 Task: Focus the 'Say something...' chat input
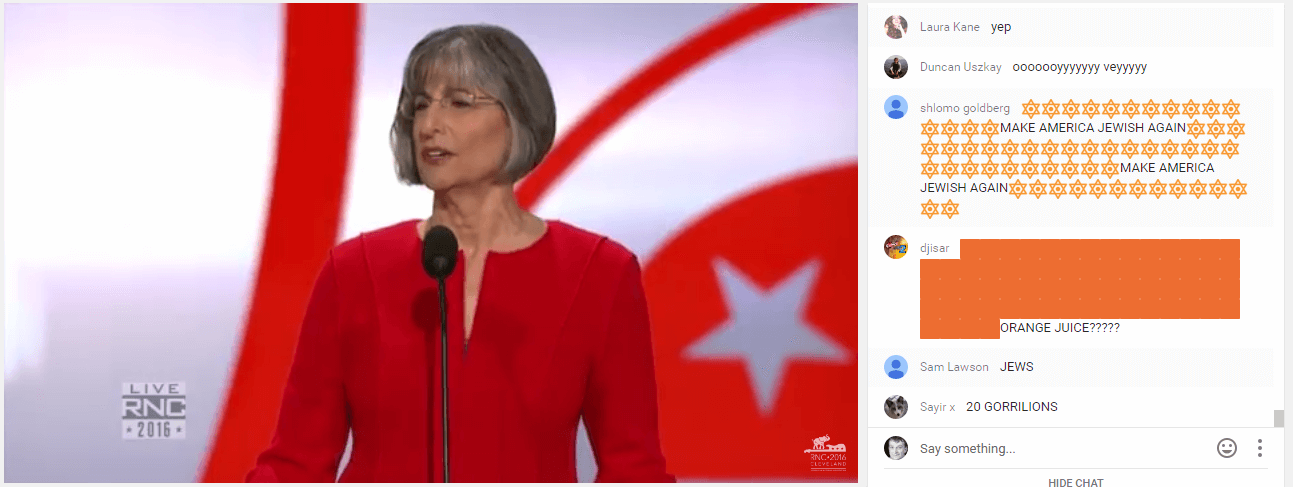click(x=1062, y=449)
